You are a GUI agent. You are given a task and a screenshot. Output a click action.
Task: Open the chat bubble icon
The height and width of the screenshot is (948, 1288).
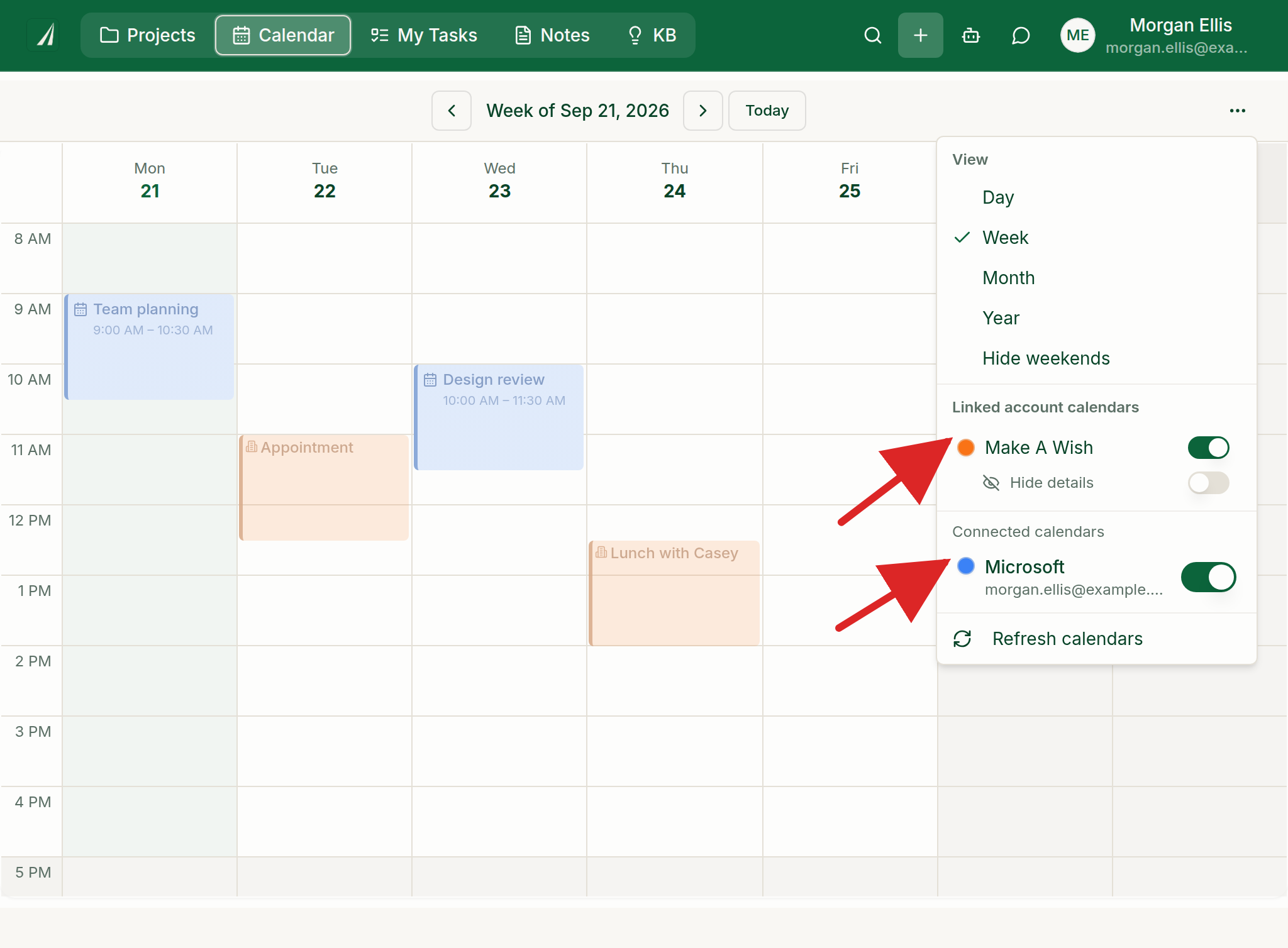1021,35
